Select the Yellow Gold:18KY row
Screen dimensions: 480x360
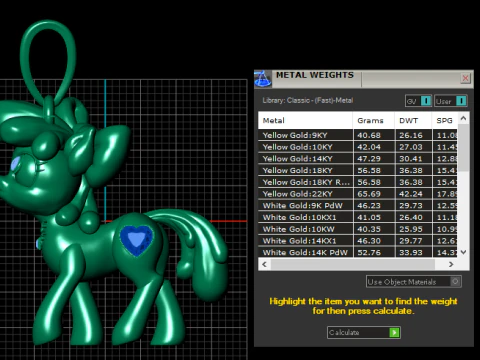point(358,170)
